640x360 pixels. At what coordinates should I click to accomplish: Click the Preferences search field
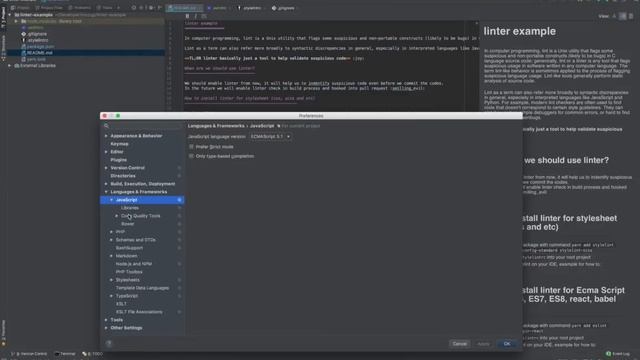[x=142, y=126]
